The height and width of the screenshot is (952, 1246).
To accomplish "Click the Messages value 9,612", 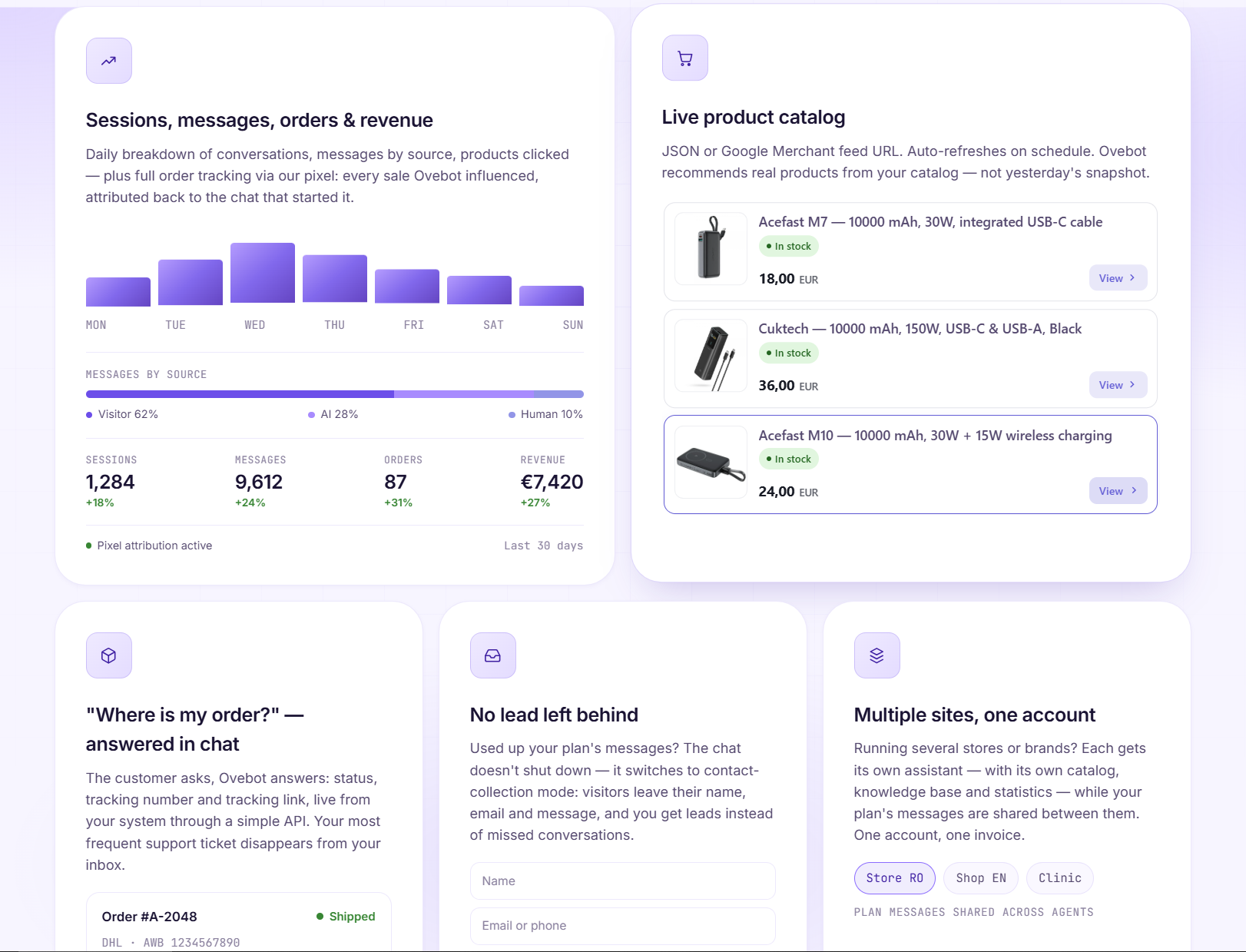I will coord(259,483).
